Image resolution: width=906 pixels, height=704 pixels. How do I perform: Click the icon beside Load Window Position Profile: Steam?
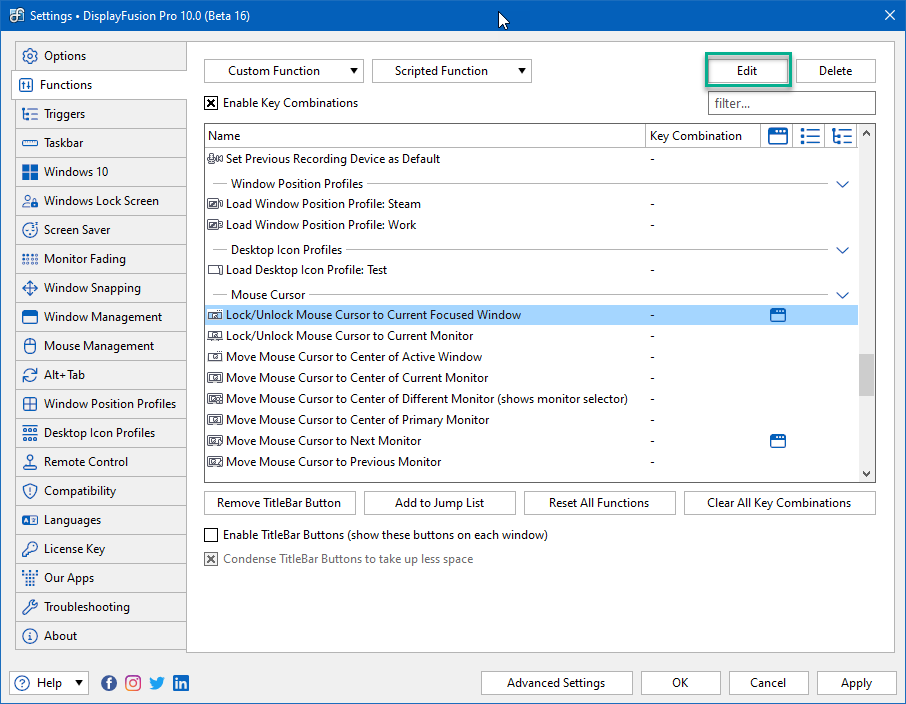tap(215, 204)
